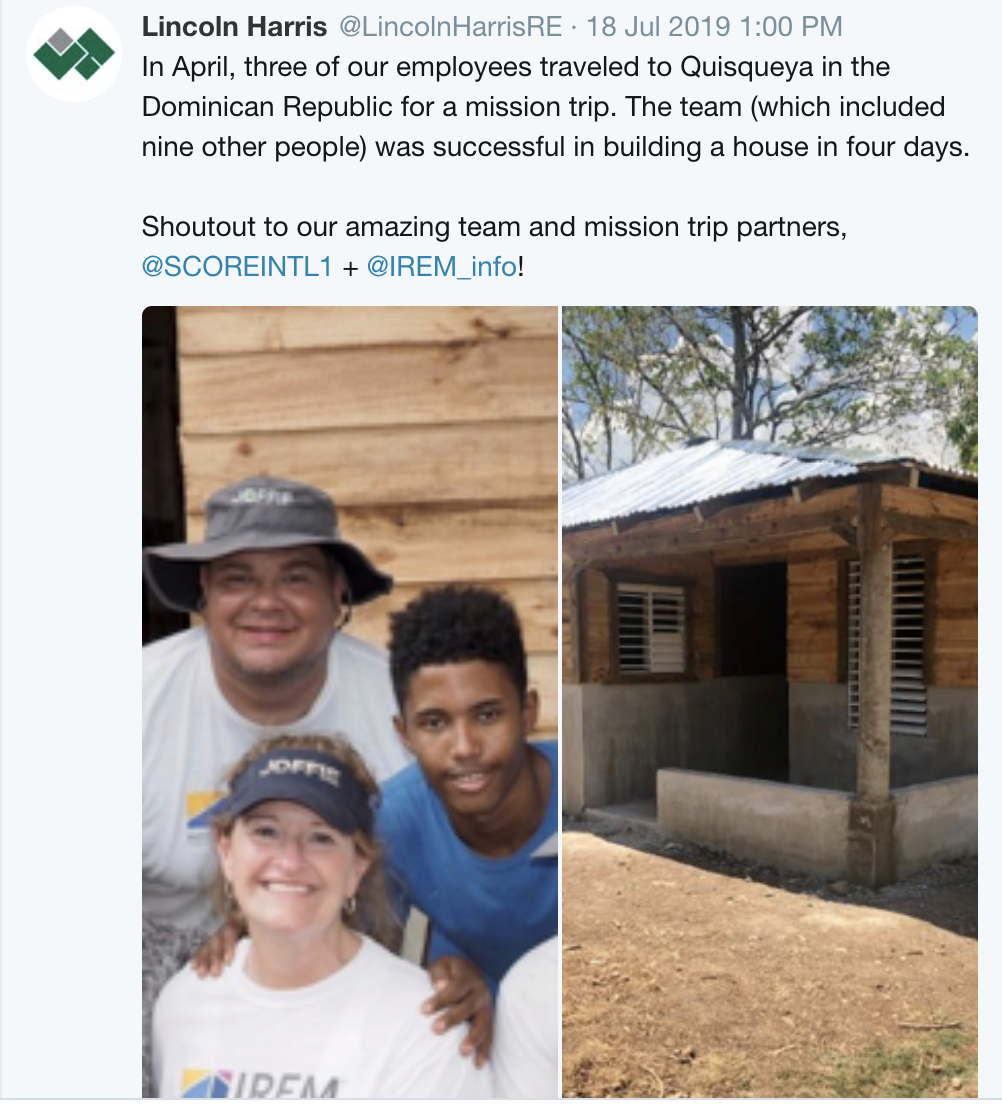1002x1104 pixels.
Task: Open the @SCOREINTL1 mention link
Action: pyautogui.click(x=236, y=268)
